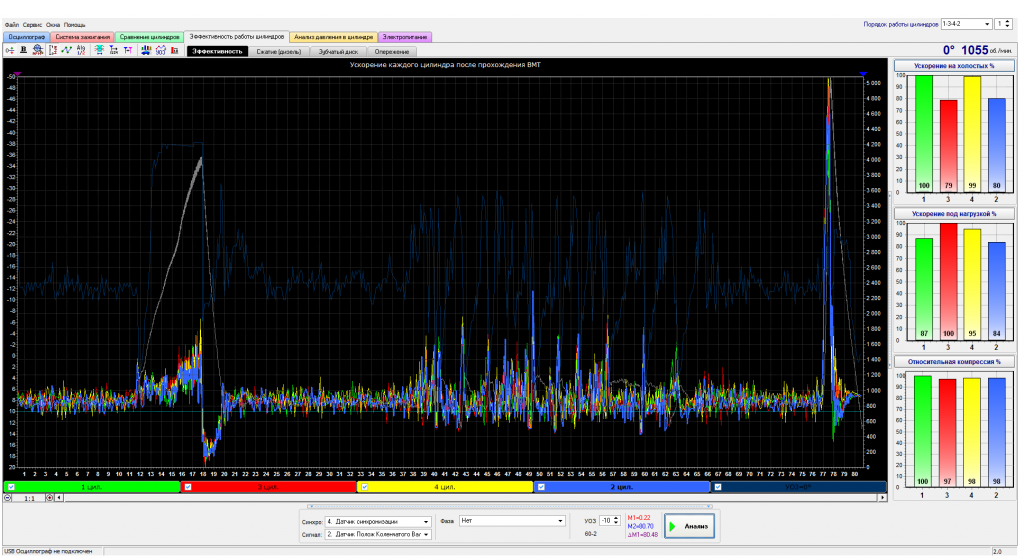Screen dimensions: 1024x558
Task: Click the M1=0.22 red value
Action: (639, 517)
